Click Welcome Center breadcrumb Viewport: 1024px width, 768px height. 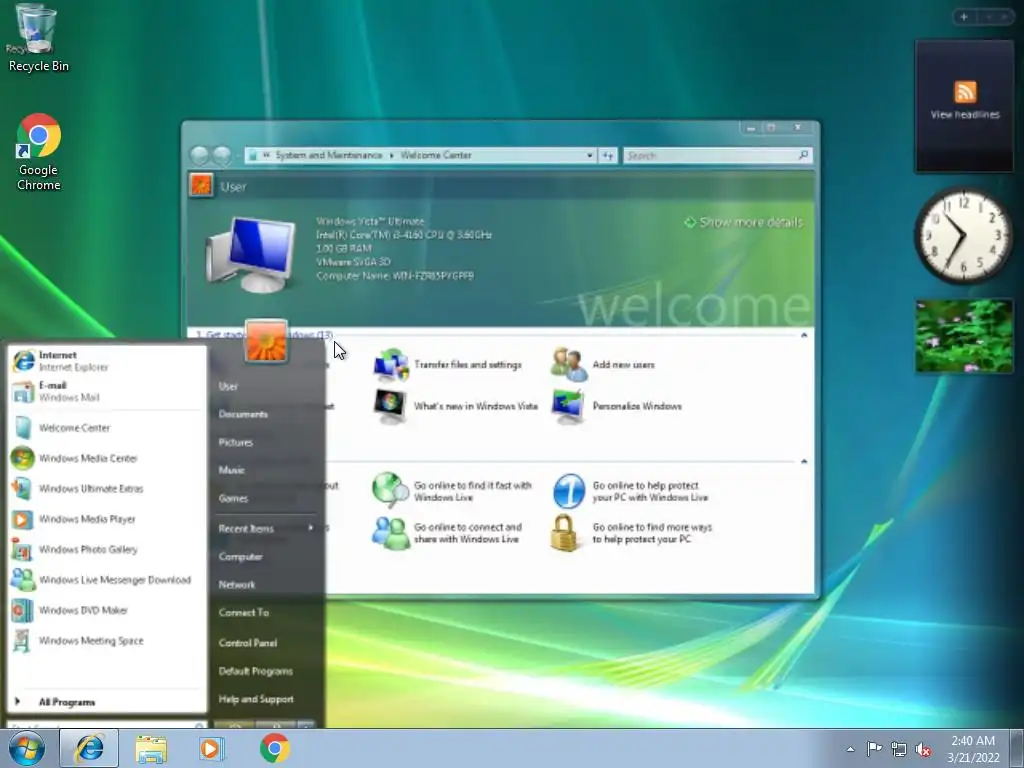(436, 155)
